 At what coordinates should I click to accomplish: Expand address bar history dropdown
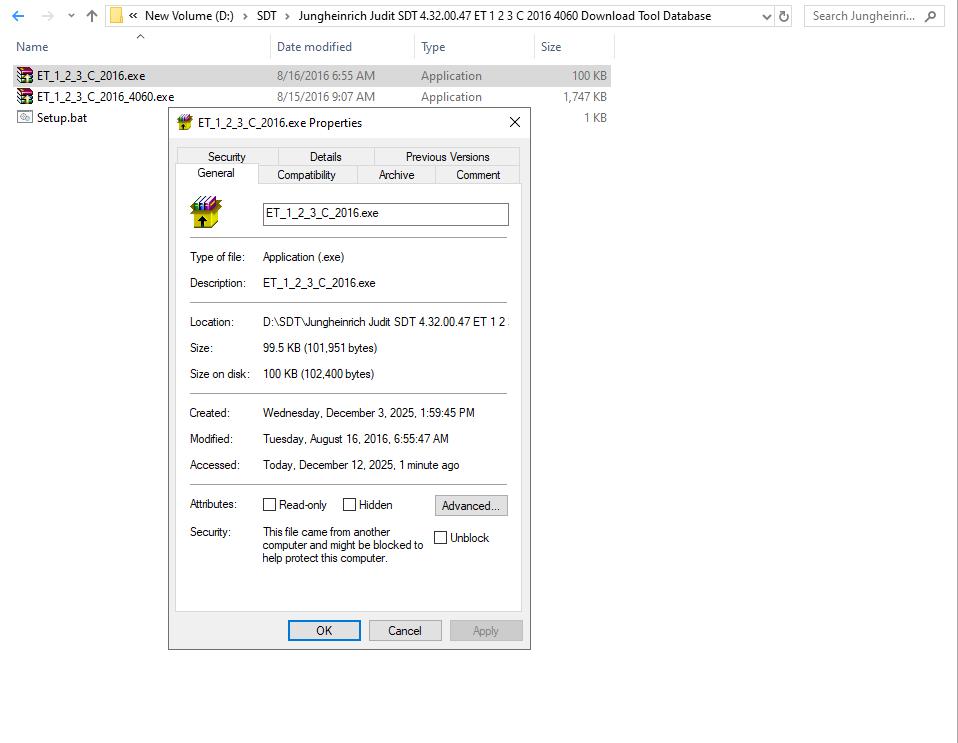click(x=767, y=16)
